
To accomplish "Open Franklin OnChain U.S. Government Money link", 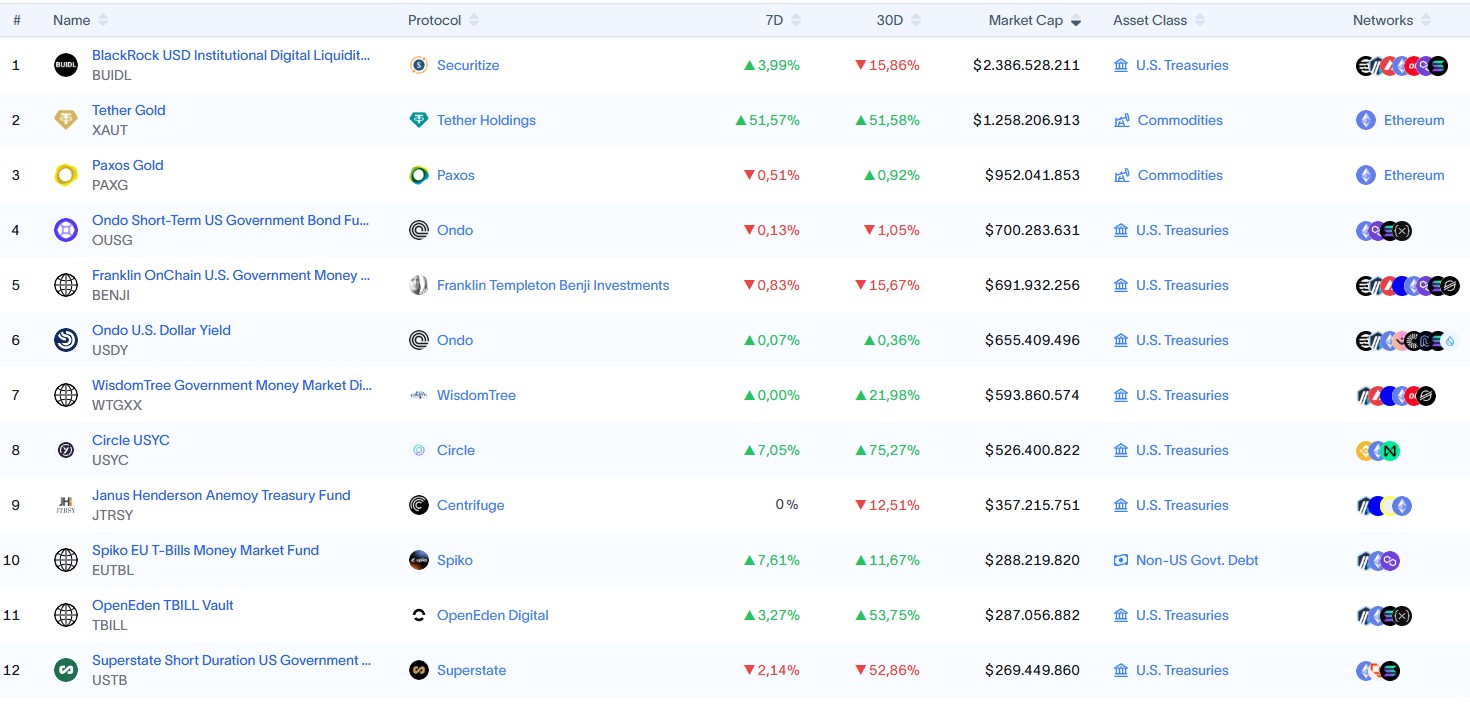I will pos(231,276).
